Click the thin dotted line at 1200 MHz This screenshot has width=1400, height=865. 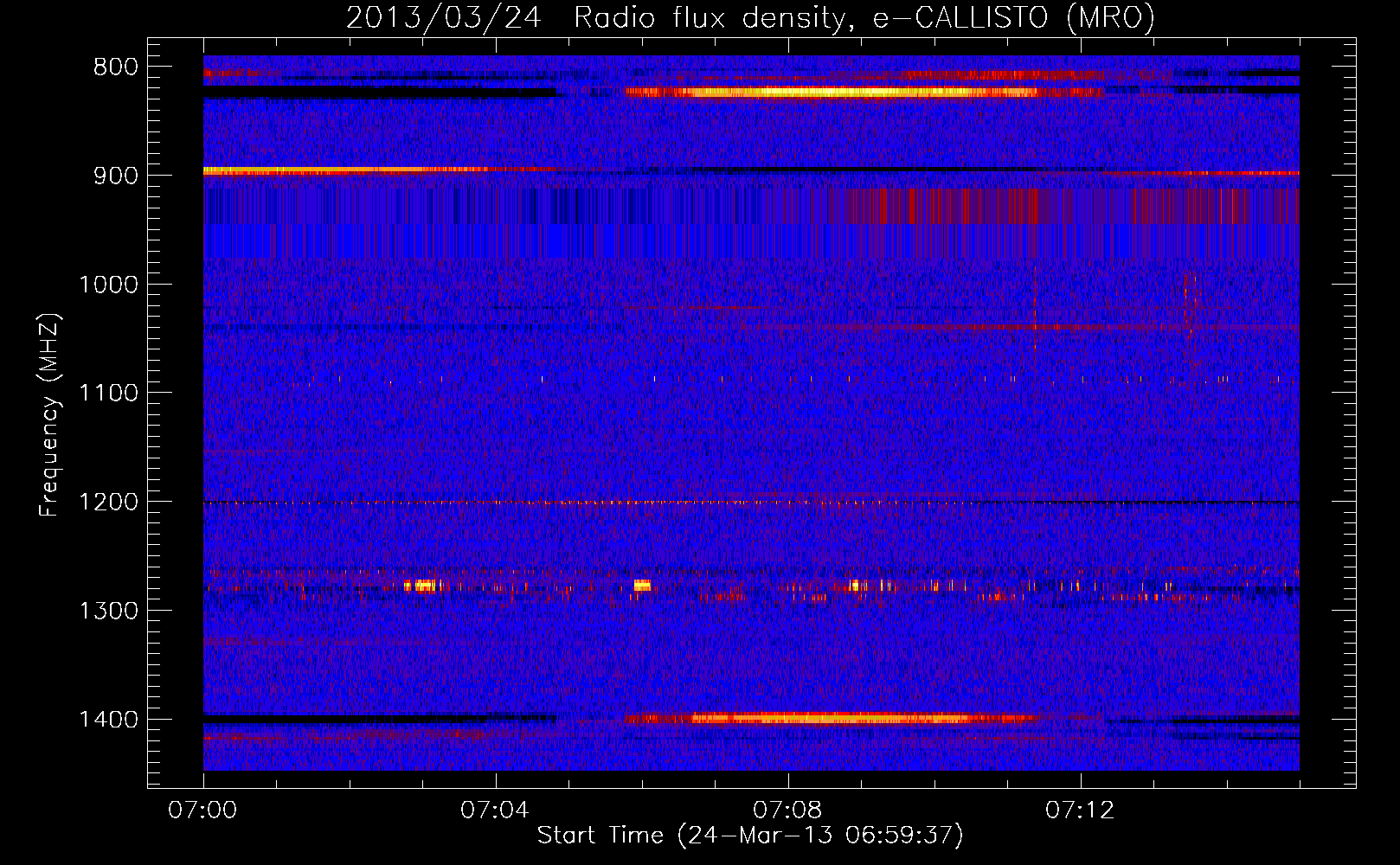[x=751, y=503]
